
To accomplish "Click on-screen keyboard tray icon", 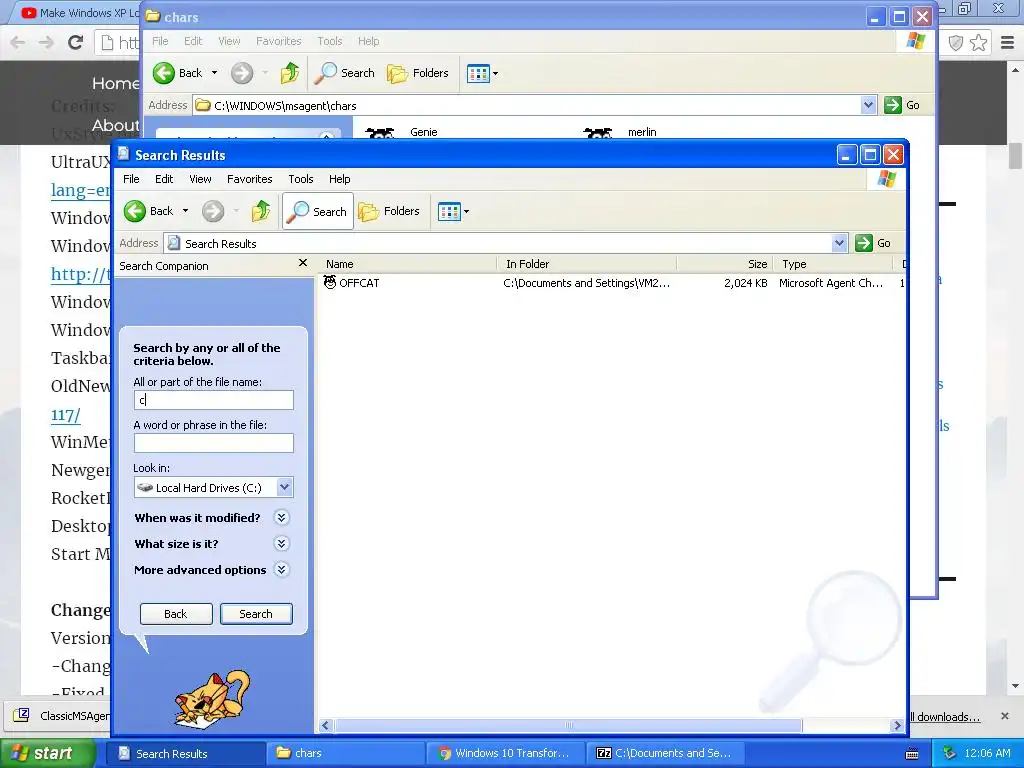I will 912,754.
